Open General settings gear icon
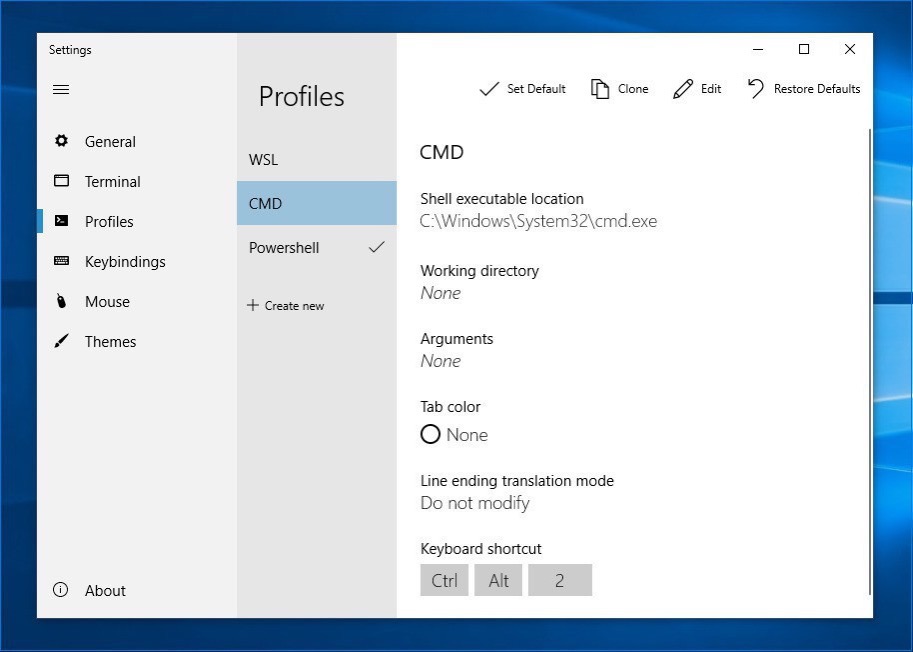The image size is (913, 652). (61, 142)
